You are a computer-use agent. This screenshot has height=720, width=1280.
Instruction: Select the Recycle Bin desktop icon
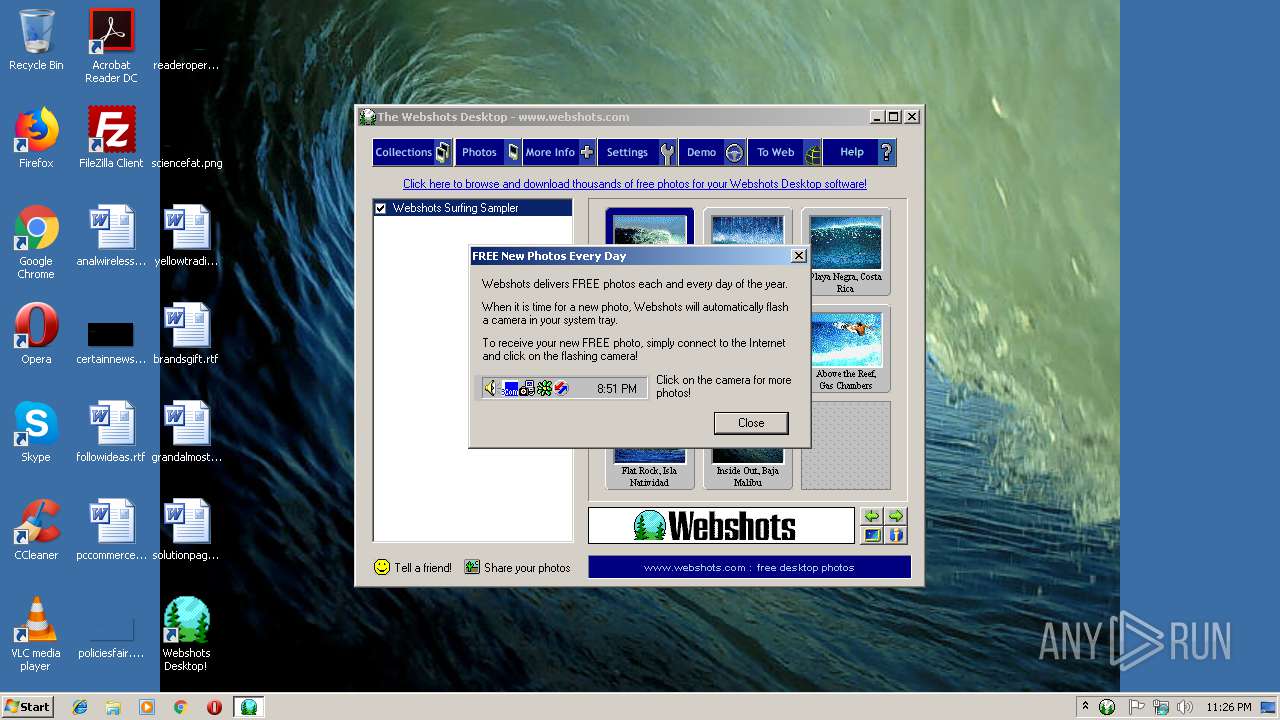pyautogui.click(x=36, y=40)
